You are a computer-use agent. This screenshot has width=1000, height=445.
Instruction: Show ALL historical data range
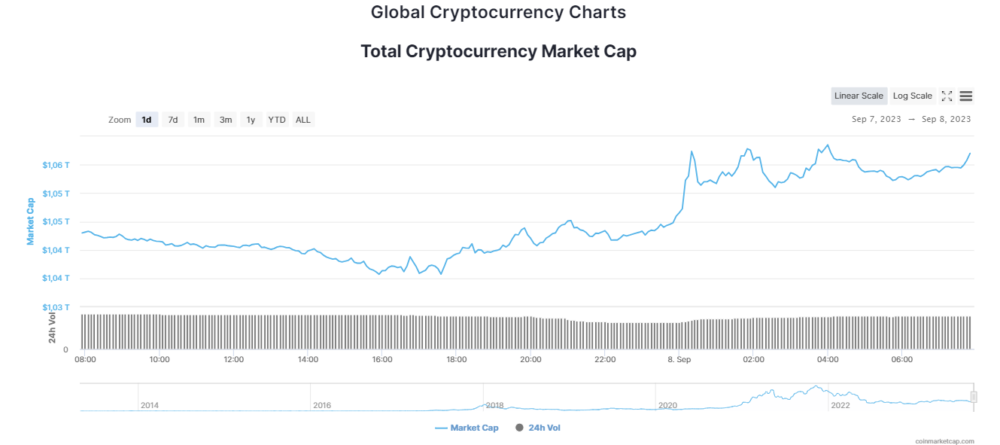click(x=303, y=120)
